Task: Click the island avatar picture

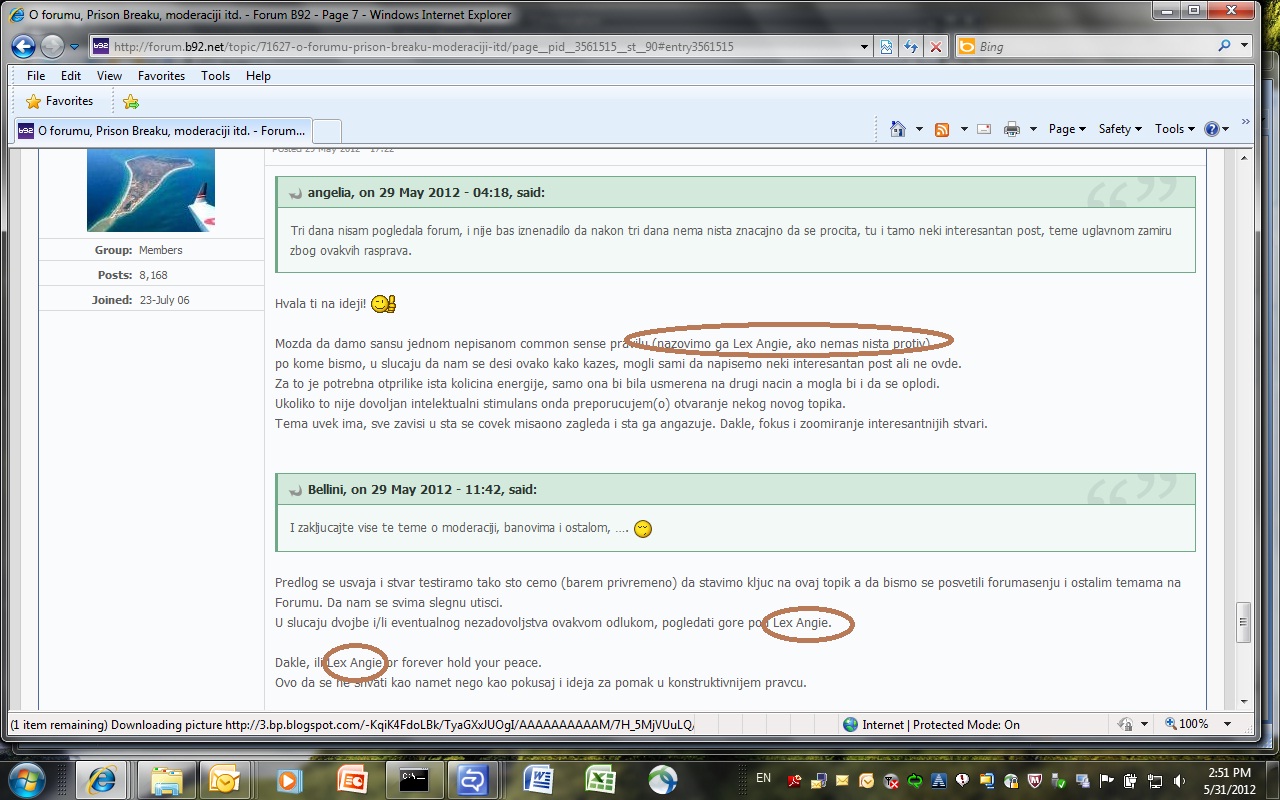Action: (x=151, y=190)
